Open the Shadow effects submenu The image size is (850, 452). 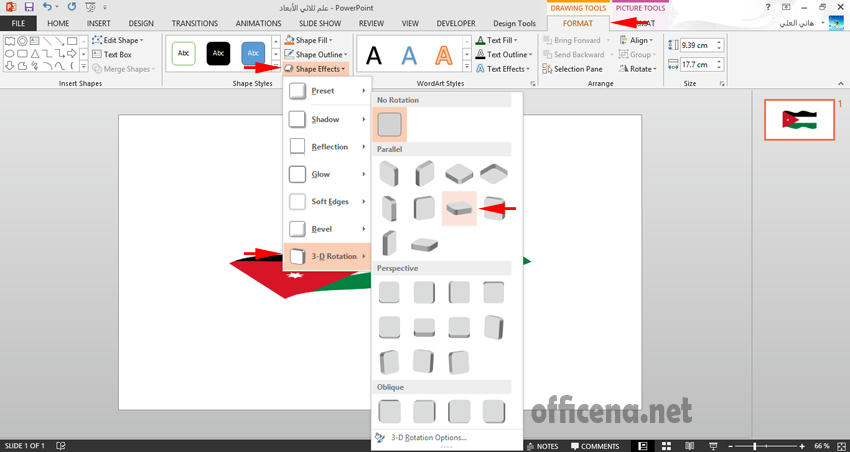(x=327, y=119)
